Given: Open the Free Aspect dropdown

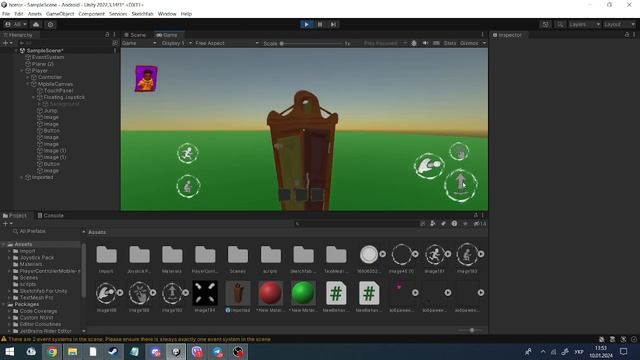Looking at the screenshot, I should [227, 43].
